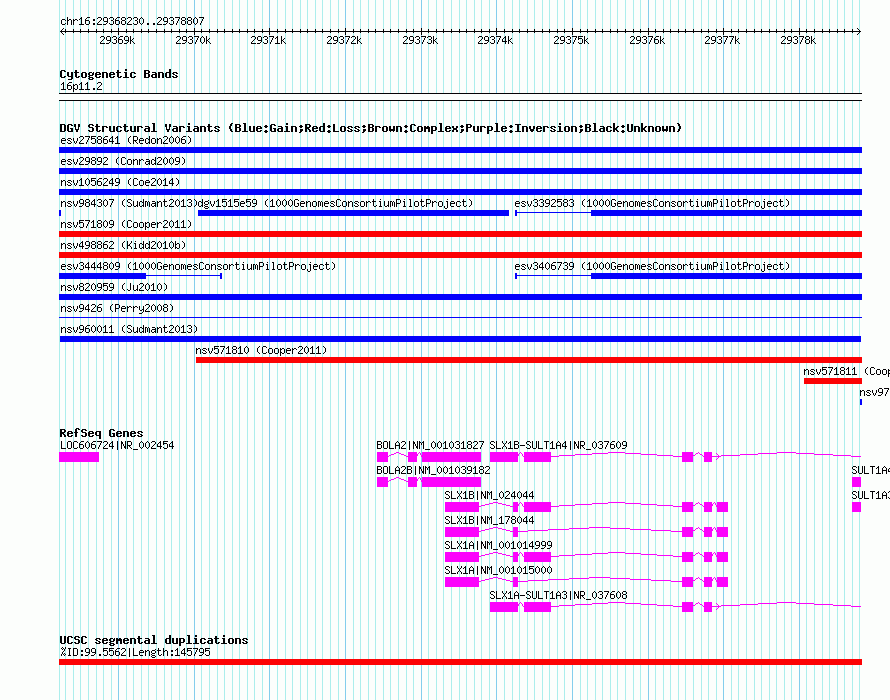The width and height of the screenshot is (890, 700).
Task: Open gene BOLA2|NM_001031827
Action: (x=430, y=445)
